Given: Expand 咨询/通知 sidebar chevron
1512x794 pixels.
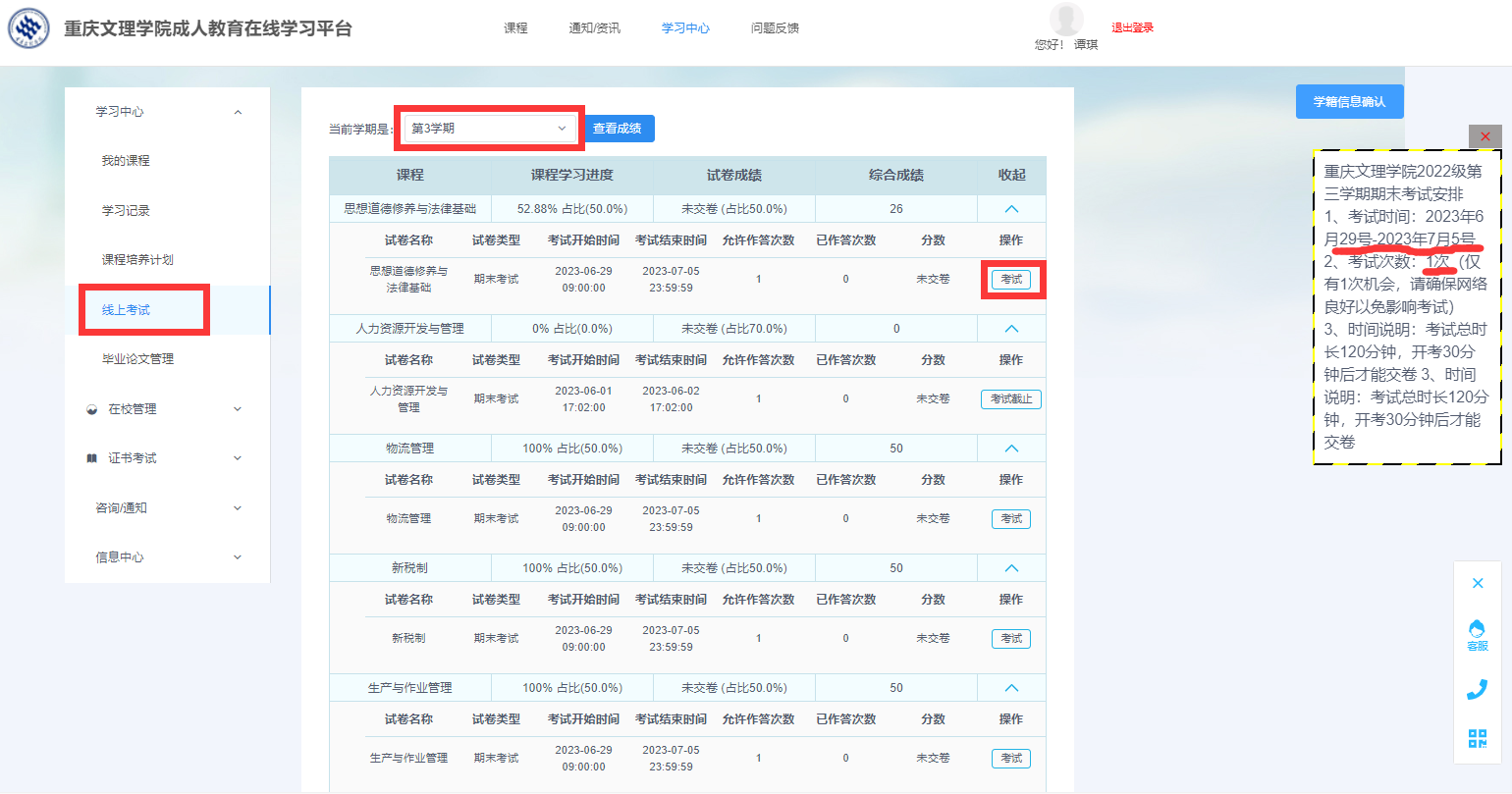Looking at the screenshot, I should [238, 508].
